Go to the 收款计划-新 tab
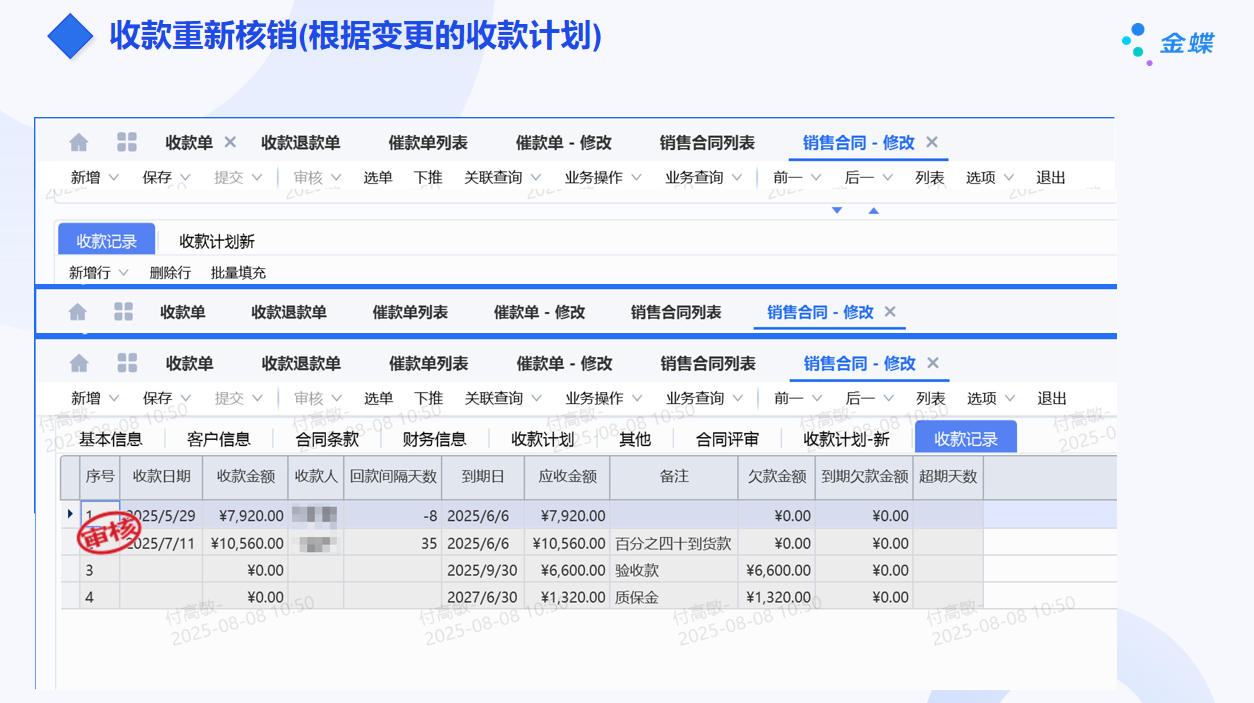This screenshot has width=1254, height=703. pos(846,439)
